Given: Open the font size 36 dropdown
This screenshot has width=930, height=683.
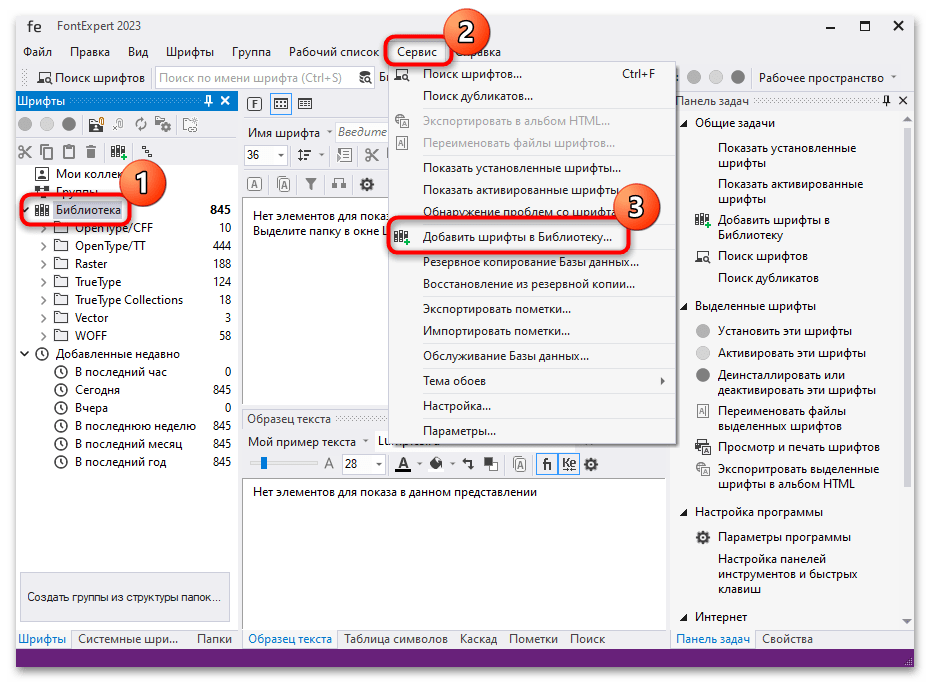Looking at the screenshot, I should pyautogui.click(x=281, y=155).
